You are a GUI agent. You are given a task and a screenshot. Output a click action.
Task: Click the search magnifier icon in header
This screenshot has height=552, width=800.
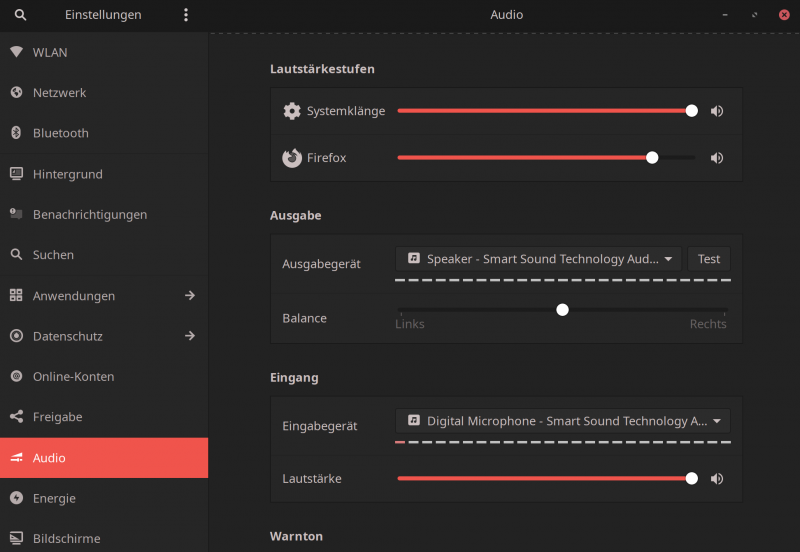tap(20, 15)
